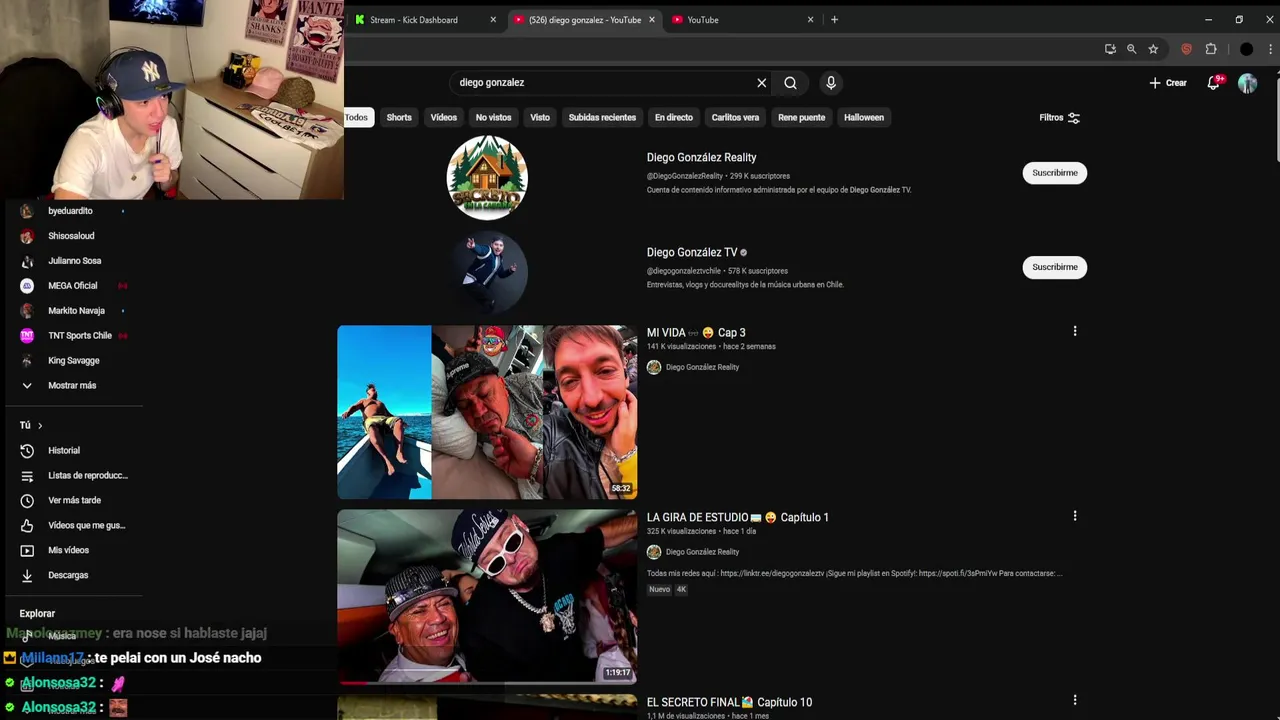Open channel link under LA GIRA DE ESTUDIO
This screenshot has height=720, width=1280.
(x=702, y=552)
